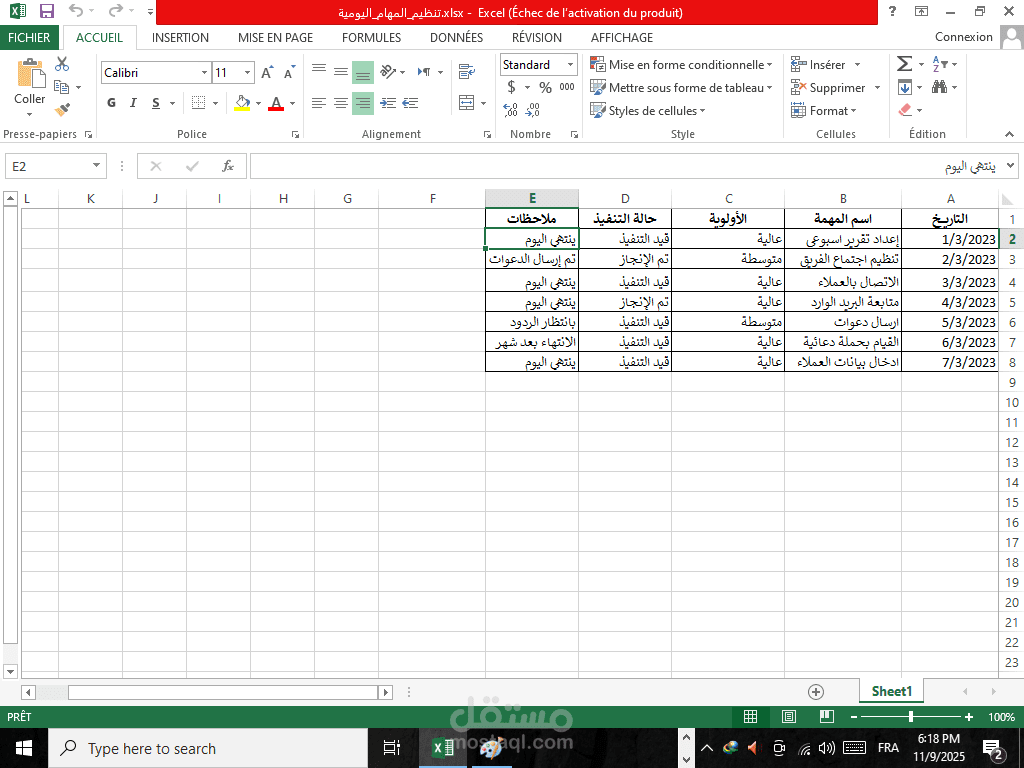This screenshot has height=768, width=1024.
Task: Click the Cut scissors icon
Action: [x=62, y=63]
